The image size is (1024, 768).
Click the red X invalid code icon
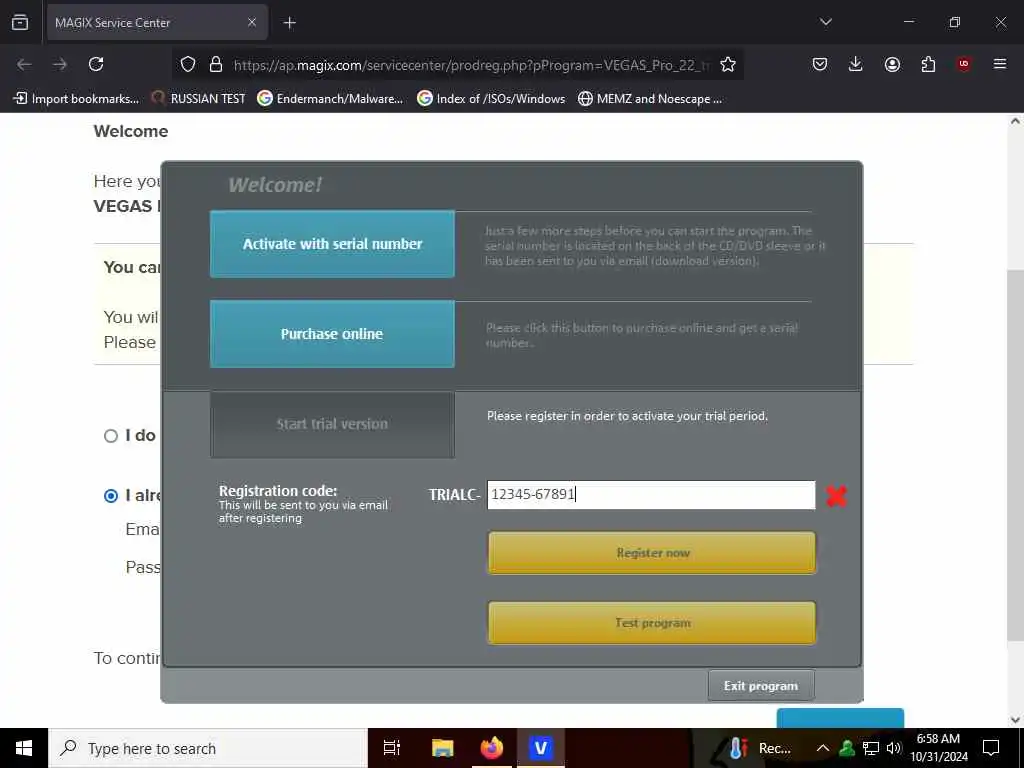837,496
